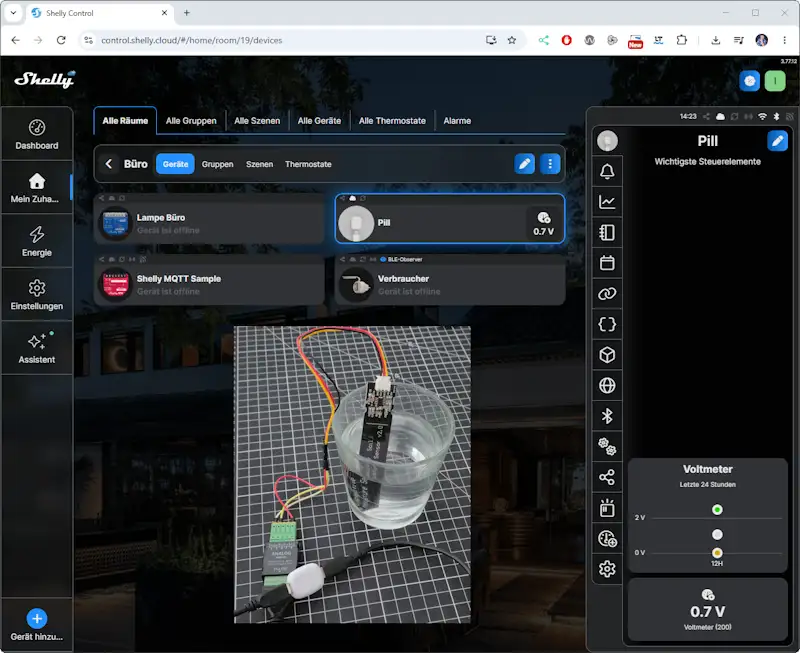Open the Pill clock-plus timer icon
Screen dimensions: 800x653
click(x=607, y=539)
